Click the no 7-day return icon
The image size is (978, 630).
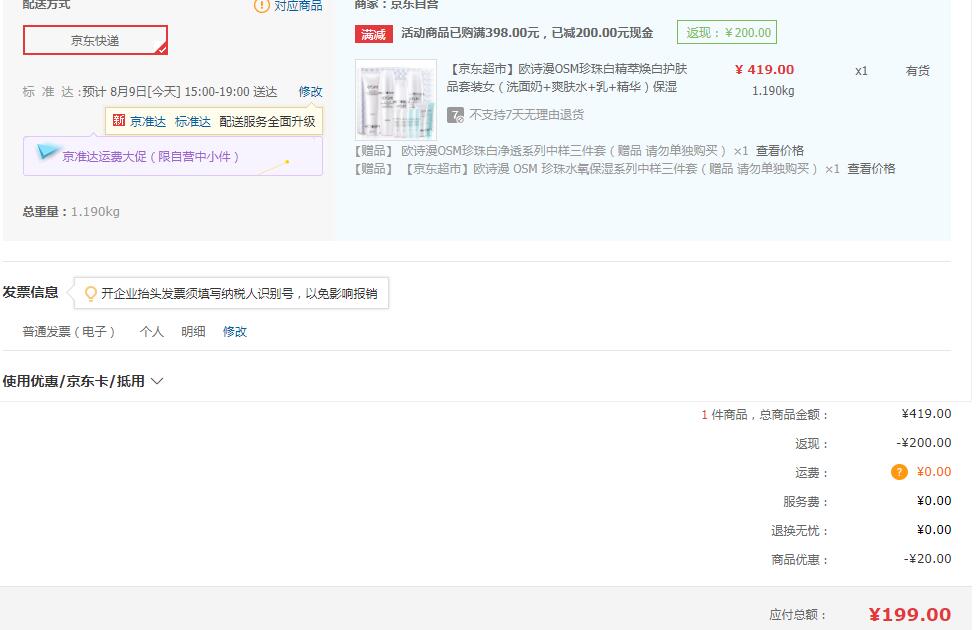455,115
